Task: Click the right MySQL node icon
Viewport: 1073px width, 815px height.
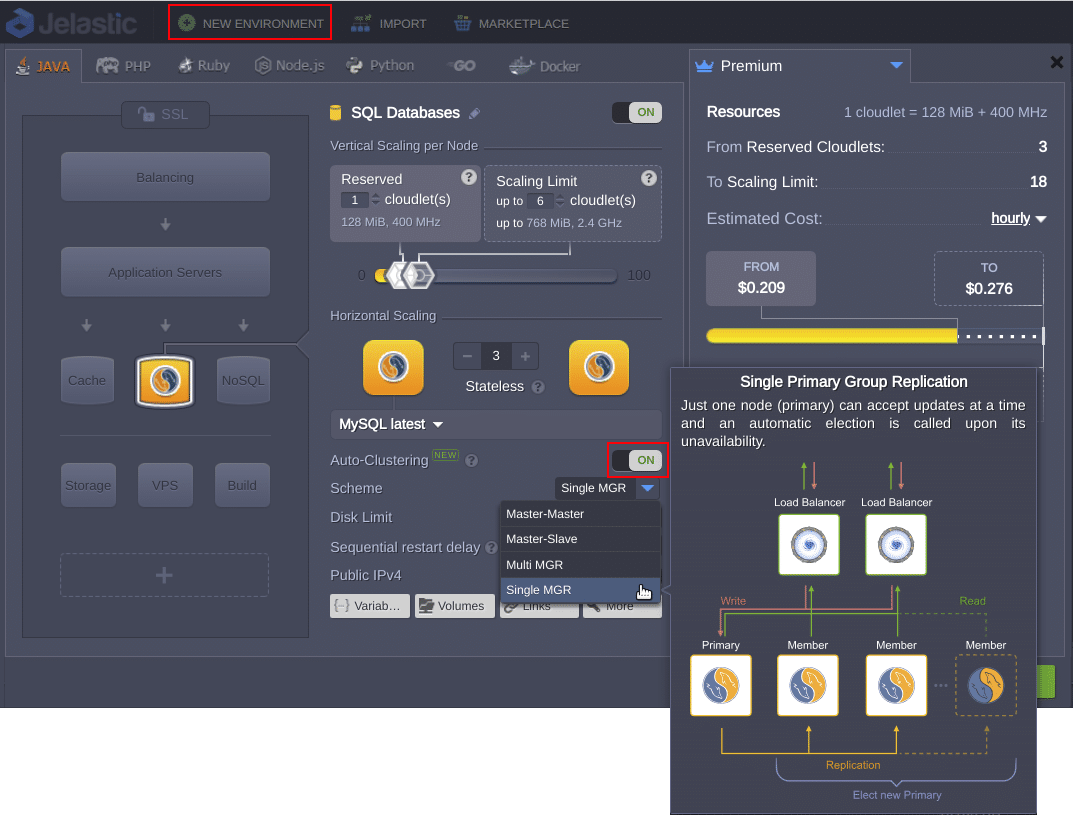Action: [x=599, y=367]
